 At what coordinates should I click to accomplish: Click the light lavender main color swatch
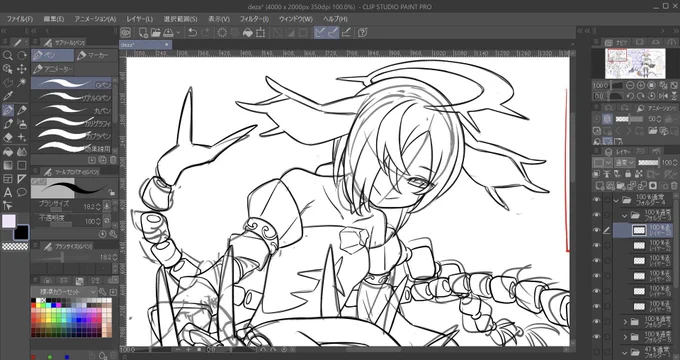(9, 221)
